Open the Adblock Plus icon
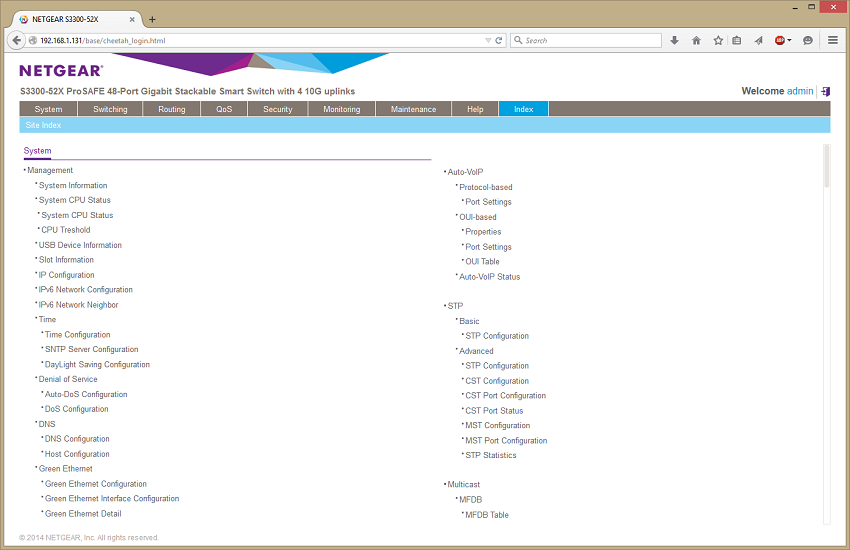 pyautogui.click(x=780, y=40)
